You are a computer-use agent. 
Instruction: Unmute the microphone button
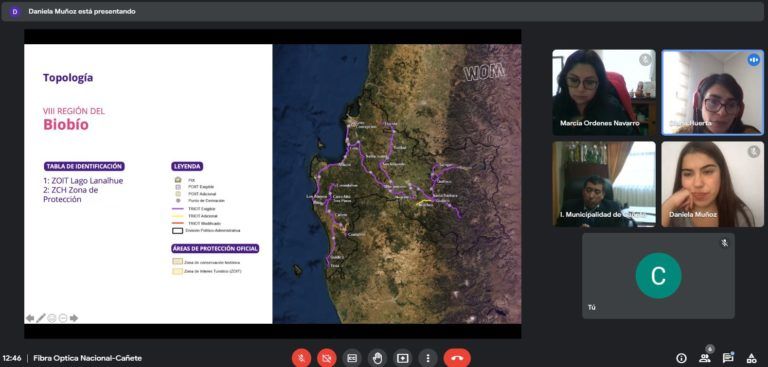(x=301, y=358)
